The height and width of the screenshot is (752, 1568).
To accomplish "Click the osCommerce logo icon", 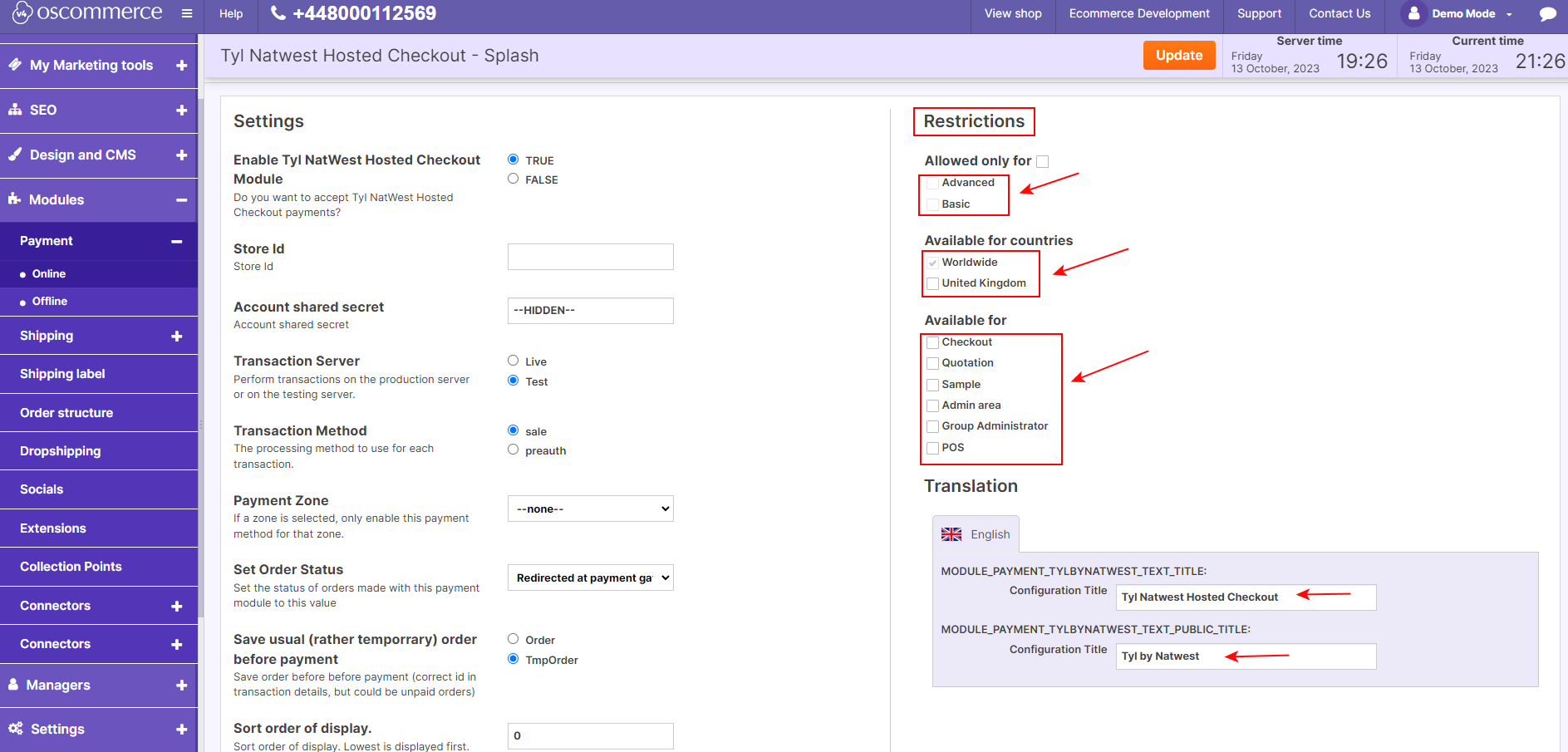I will [21, 12].
